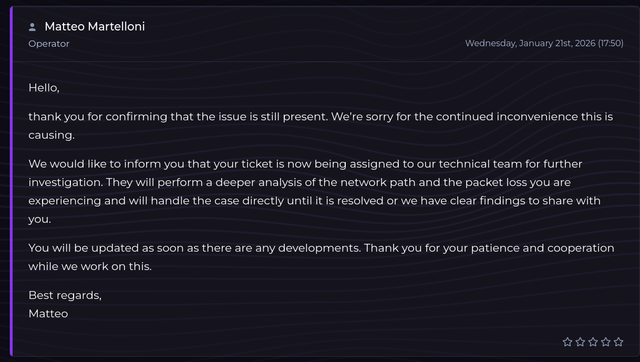640x362 pixels.
Task: Rate the reply with the first star
Action: point(567,342)
